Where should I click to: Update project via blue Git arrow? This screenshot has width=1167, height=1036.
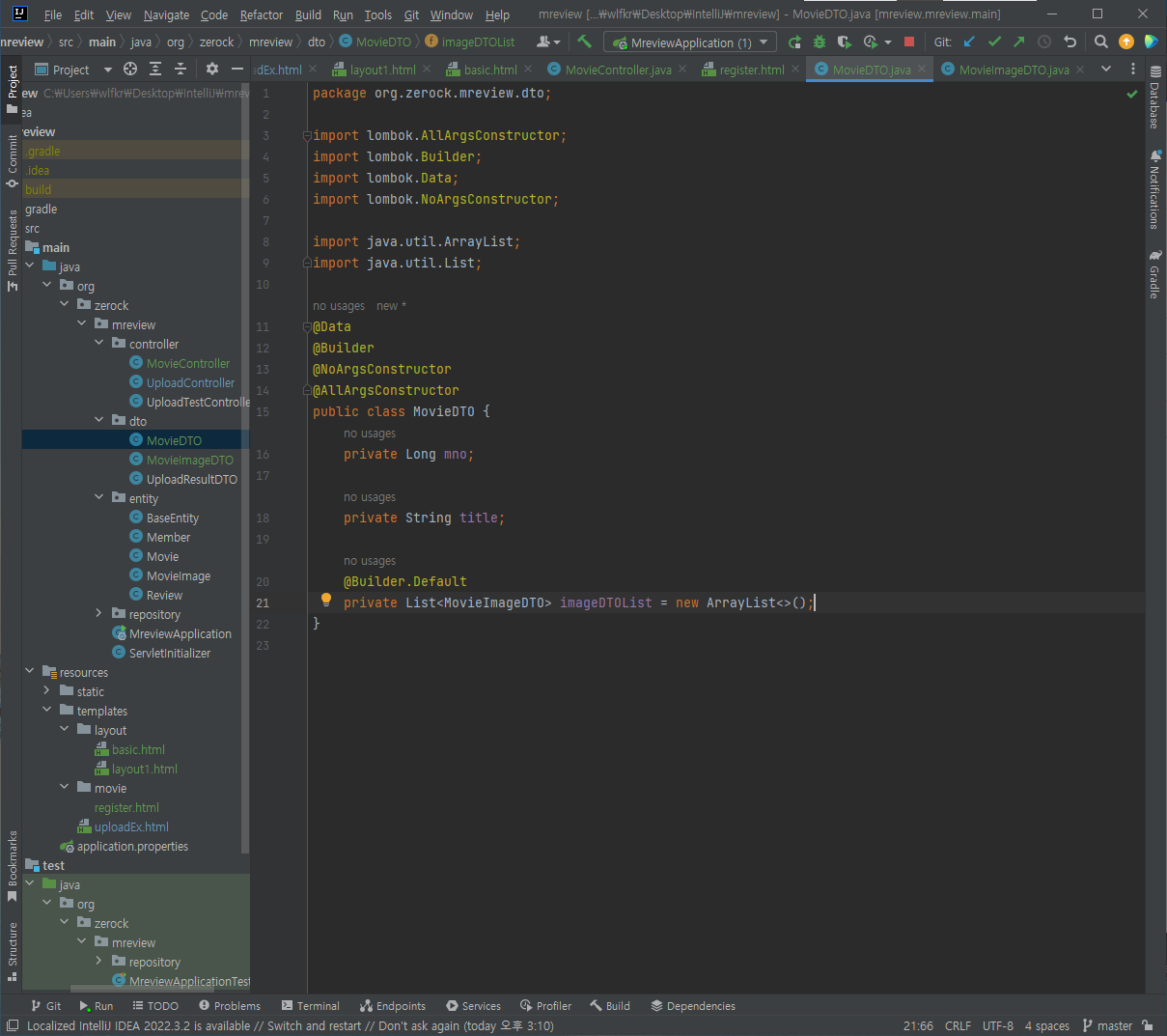tap(969, 42)
